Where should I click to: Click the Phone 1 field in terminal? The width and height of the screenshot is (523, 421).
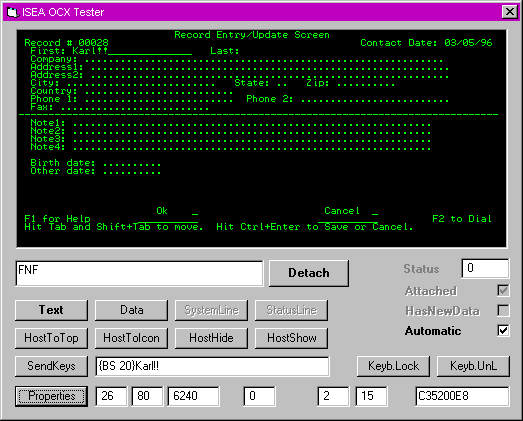pyautogui.click(x=159, y=99)
